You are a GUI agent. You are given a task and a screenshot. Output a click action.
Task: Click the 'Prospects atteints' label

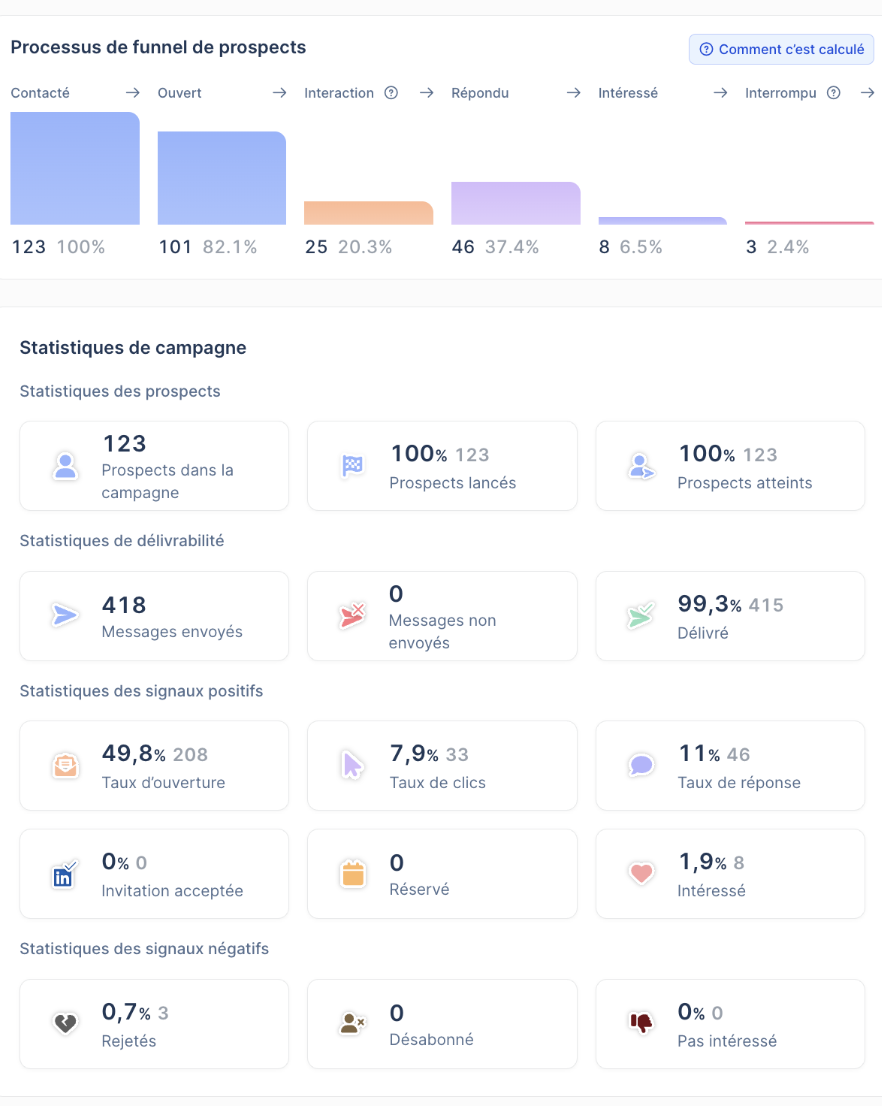(744, 483)
